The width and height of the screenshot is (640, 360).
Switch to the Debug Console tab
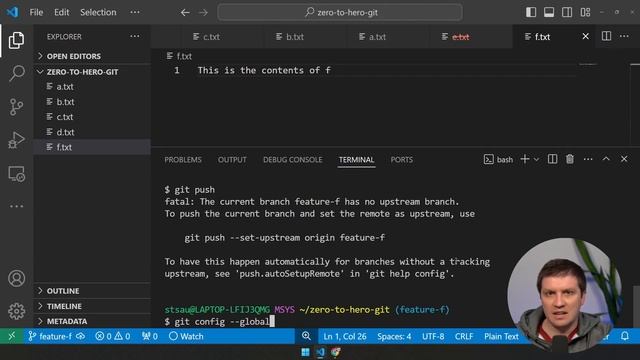point(293,160)
